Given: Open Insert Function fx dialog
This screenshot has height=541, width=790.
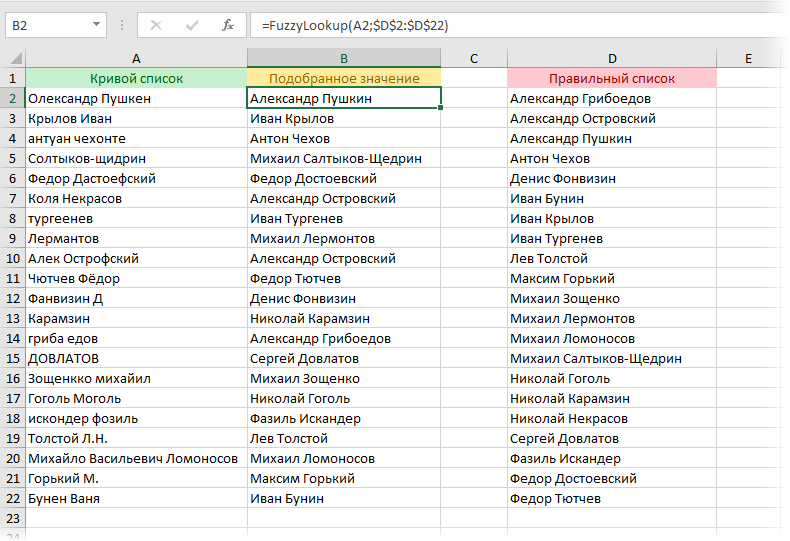Looking at the screenshot, I should coord(228,25).
